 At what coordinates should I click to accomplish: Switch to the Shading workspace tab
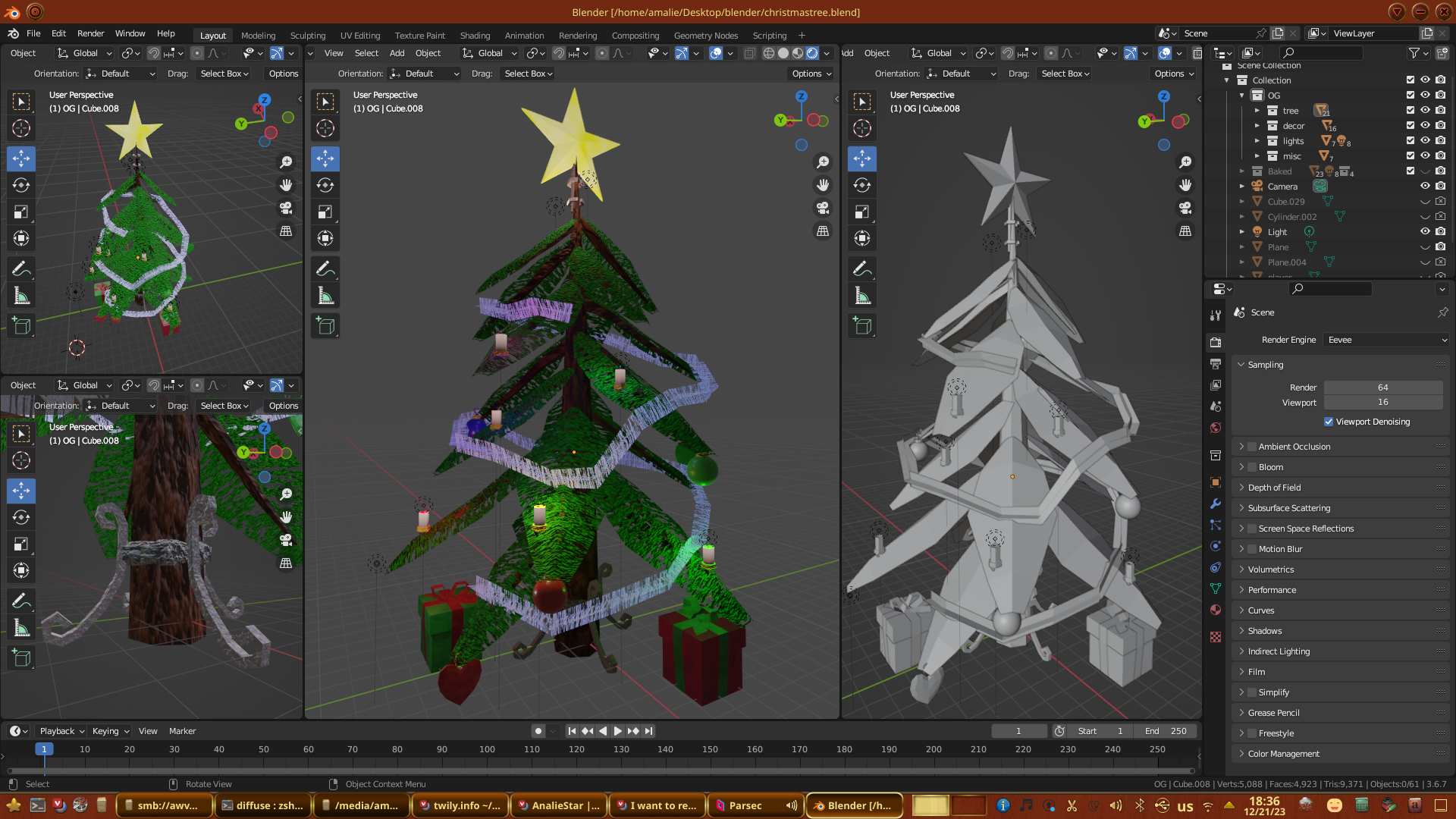tap(475, 36)
